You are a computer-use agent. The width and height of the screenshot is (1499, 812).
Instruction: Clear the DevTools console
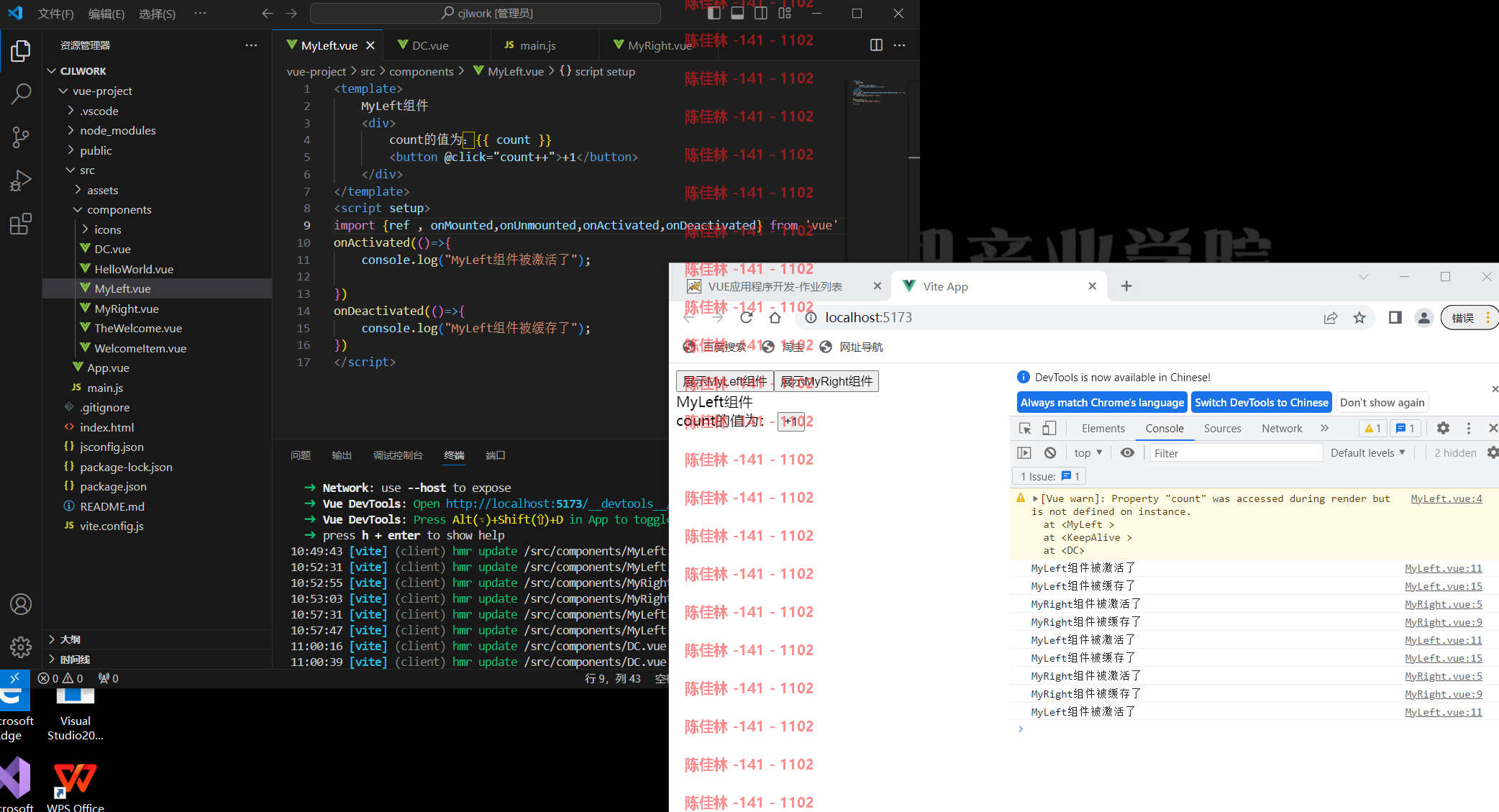(1050, 453)
